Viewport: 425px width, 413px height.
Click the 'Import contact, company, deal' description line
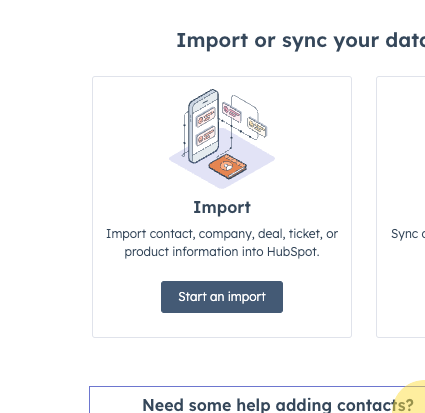pyautogui.click(x=222, y=234)
